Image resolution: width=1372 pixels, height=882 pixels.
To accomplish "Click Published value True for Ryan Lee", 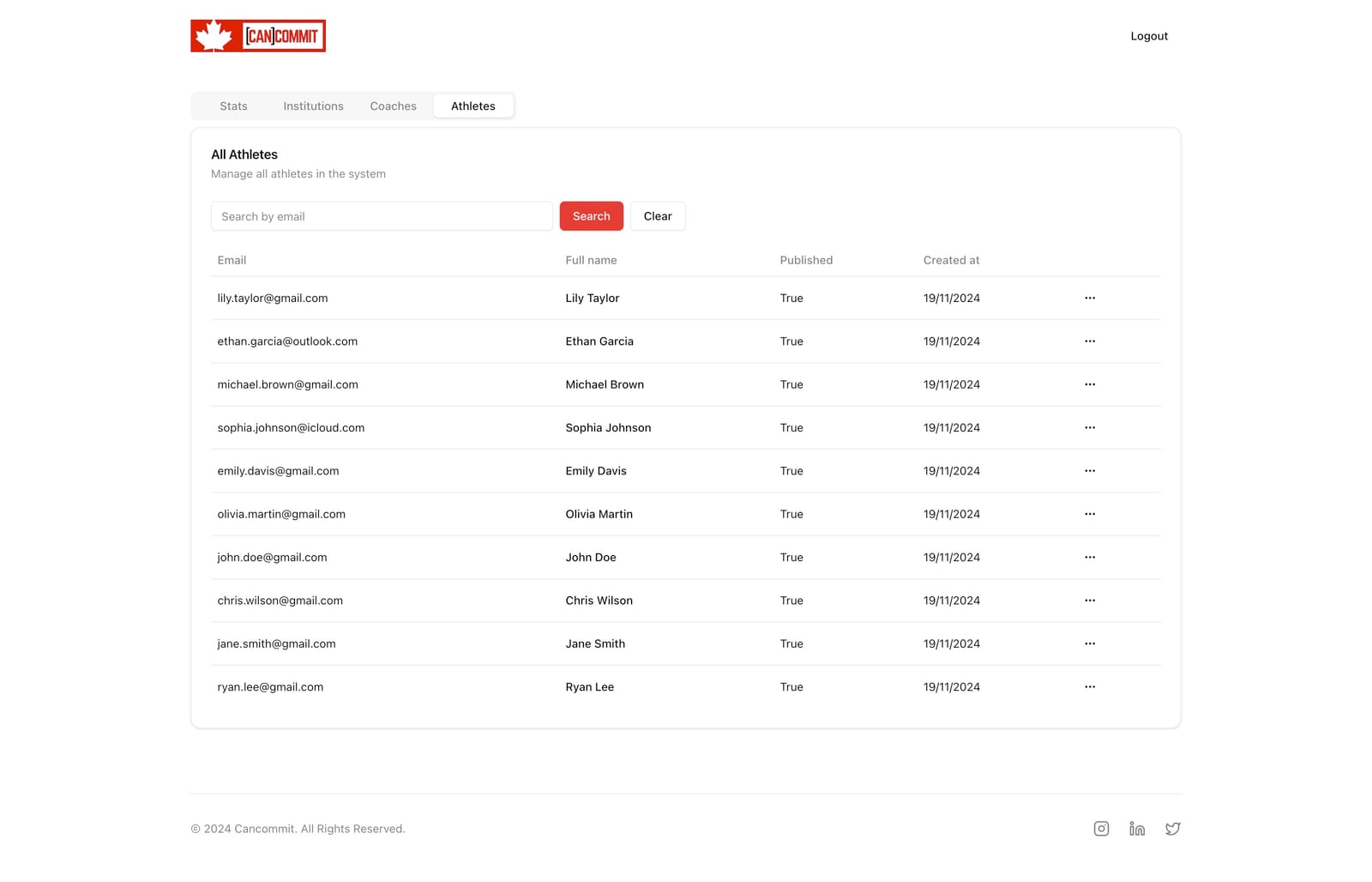I will pyautogui.click(x=791, y=686).
